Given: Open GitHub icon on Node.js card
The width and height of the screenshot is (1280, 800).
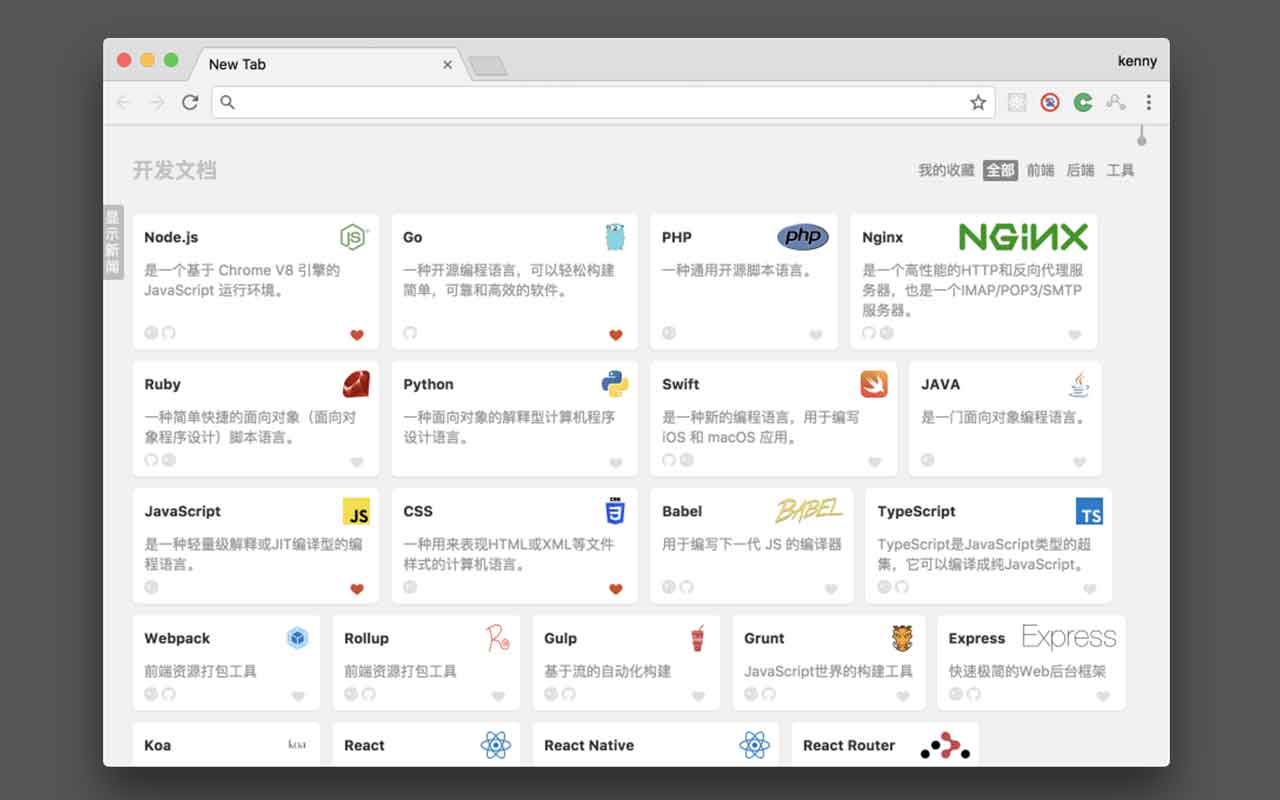Looking at the screenshot, I should click(169, 333).
